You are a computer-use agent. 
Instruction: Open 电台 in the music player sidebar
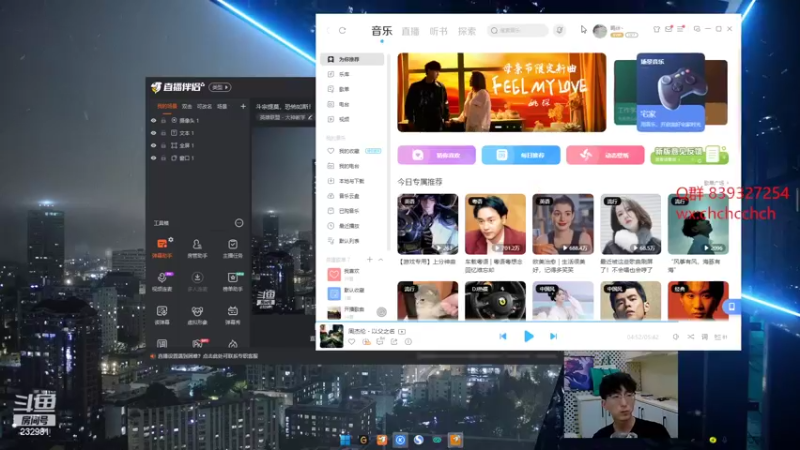[x=344, y=104]
